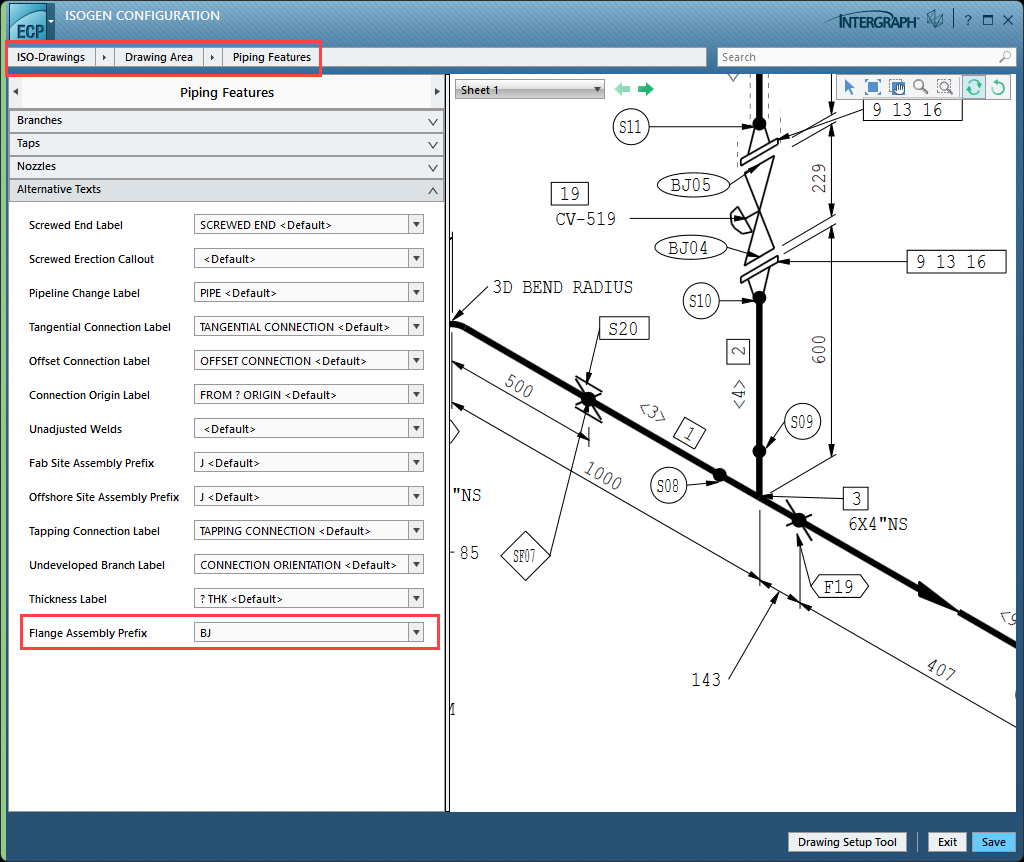Click the single-arrow regenerate drawing icon

coord(997,88)
